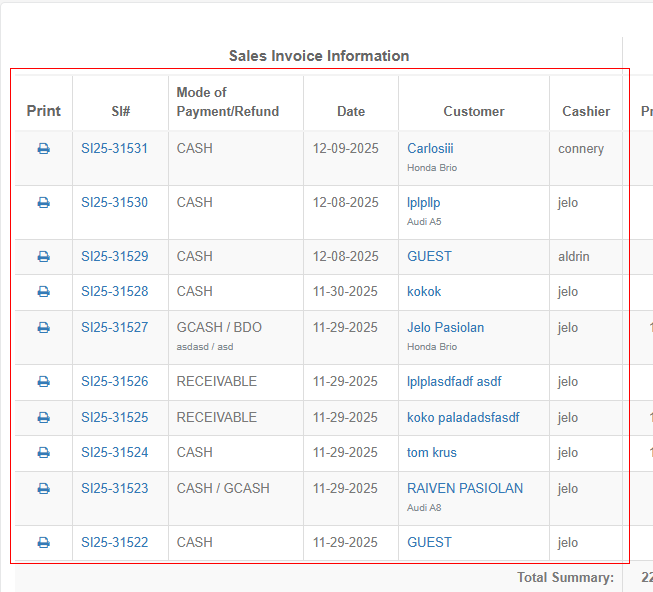Open invoice link SI25-31522

point(114,543)
